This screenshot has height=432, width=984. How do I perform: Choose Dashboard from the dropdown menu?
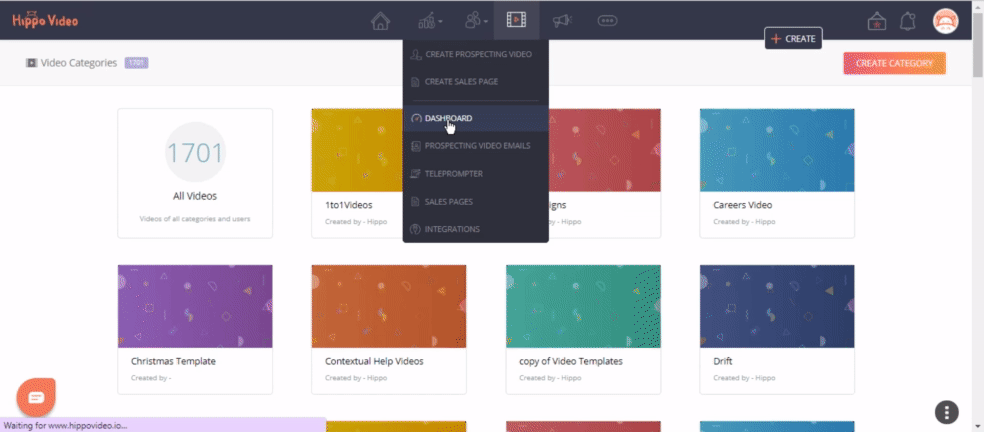pyautogui.click(x=476, y=118)
